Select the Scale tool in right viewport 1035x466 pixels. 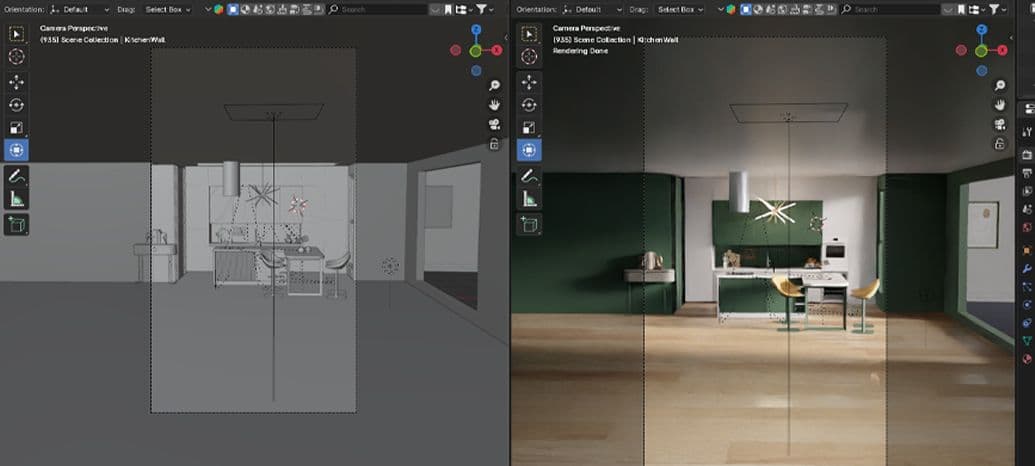529,127
